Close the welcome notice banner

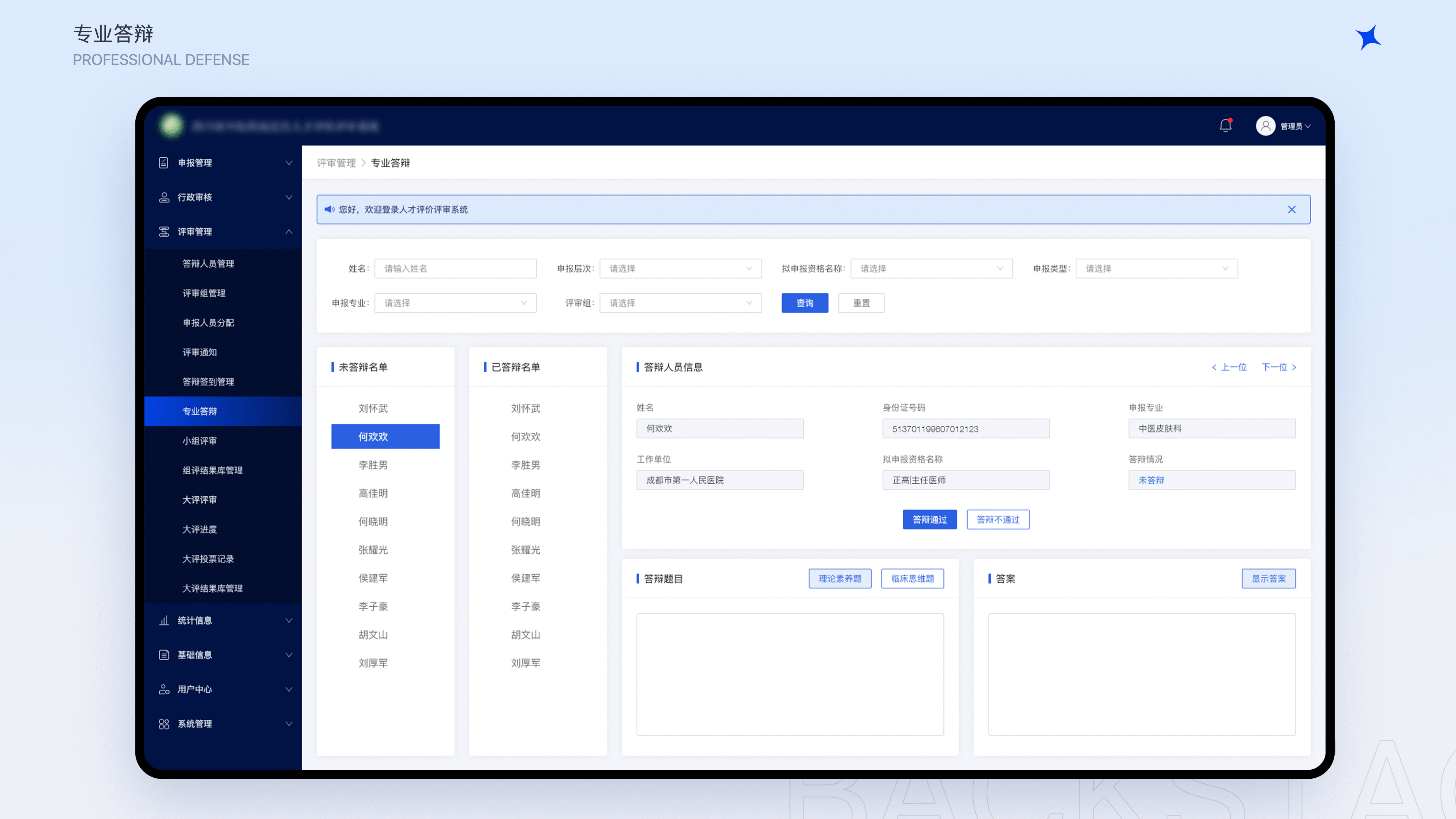point(1291,210)
